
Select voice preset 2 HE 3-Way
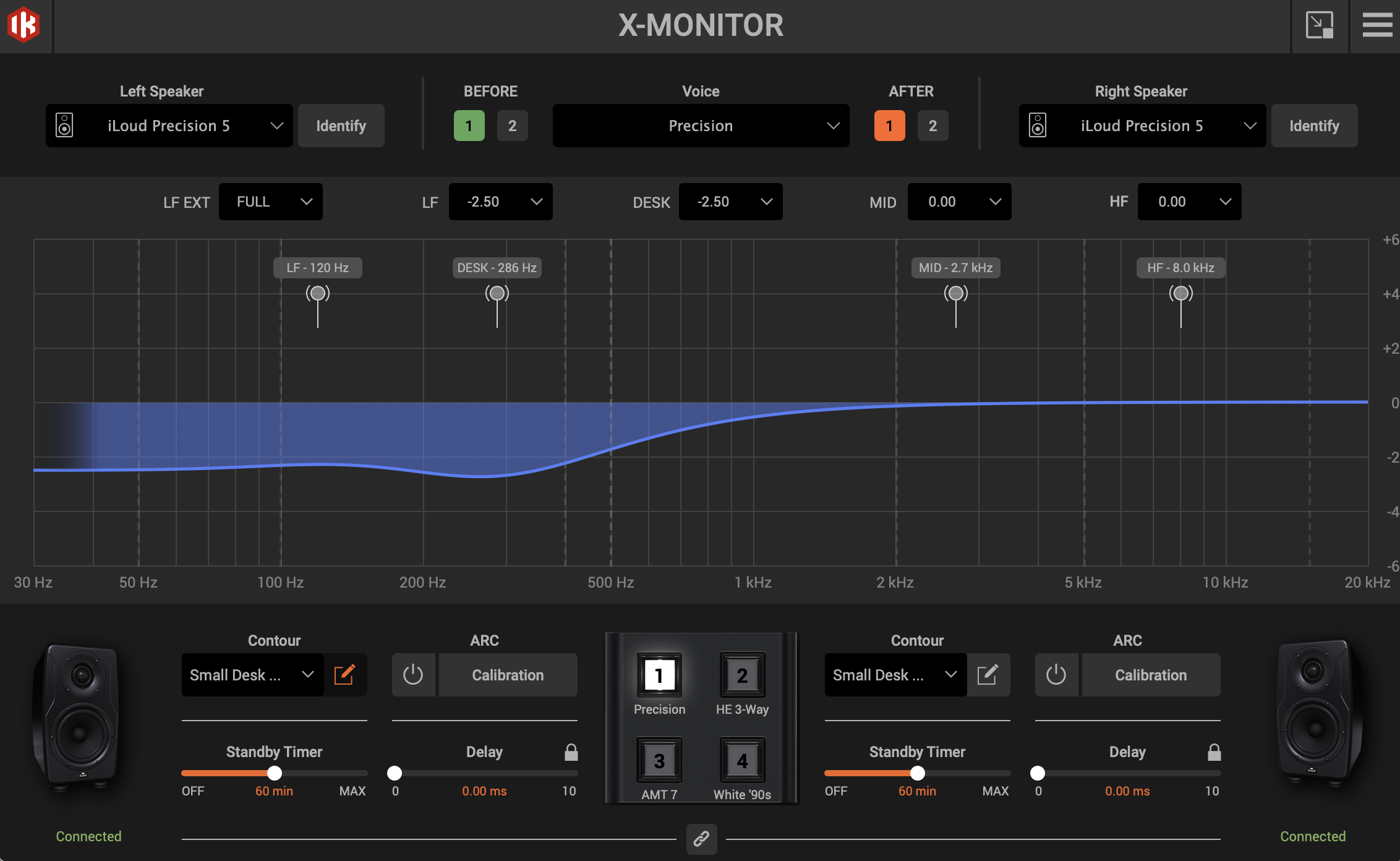tap(742, 675)
